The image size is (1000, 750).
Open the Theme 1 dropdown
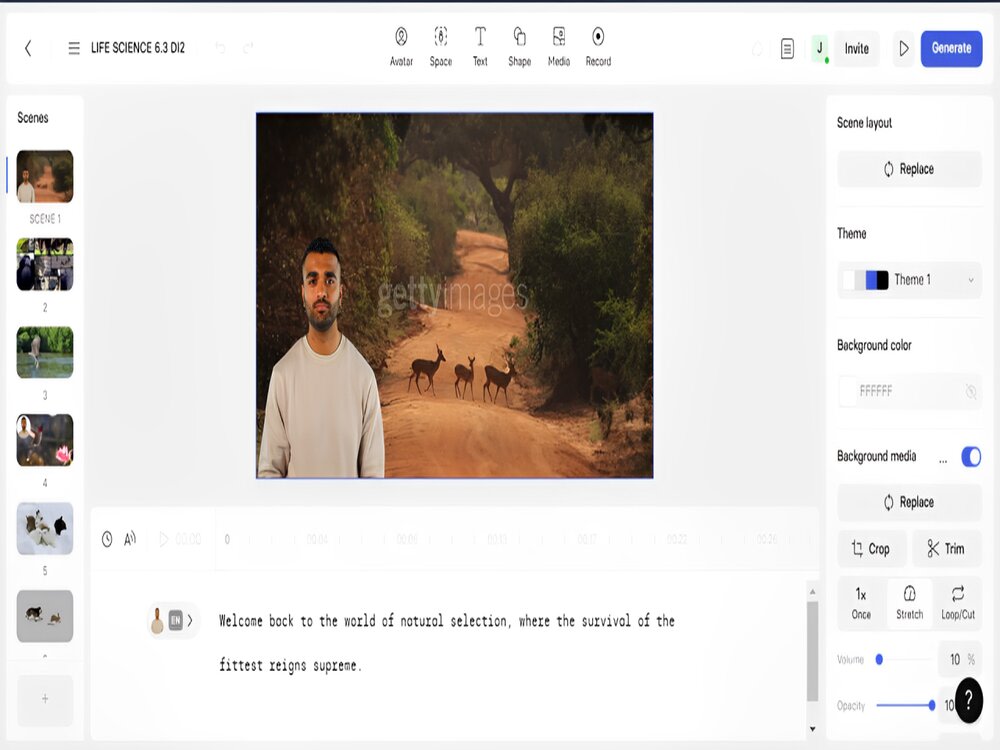909,280
